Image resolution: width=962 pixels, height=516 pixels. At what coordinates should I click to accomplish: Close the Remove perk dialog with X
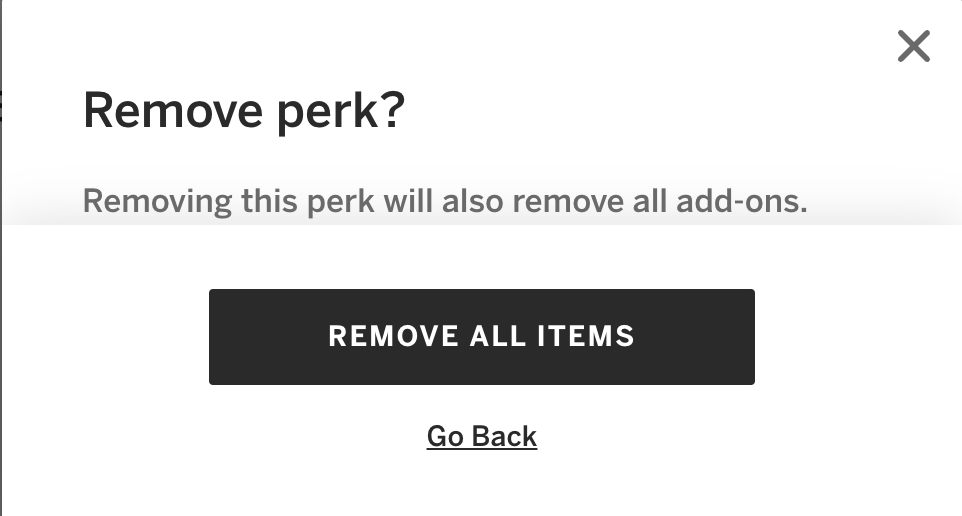(x=914, y=46)
